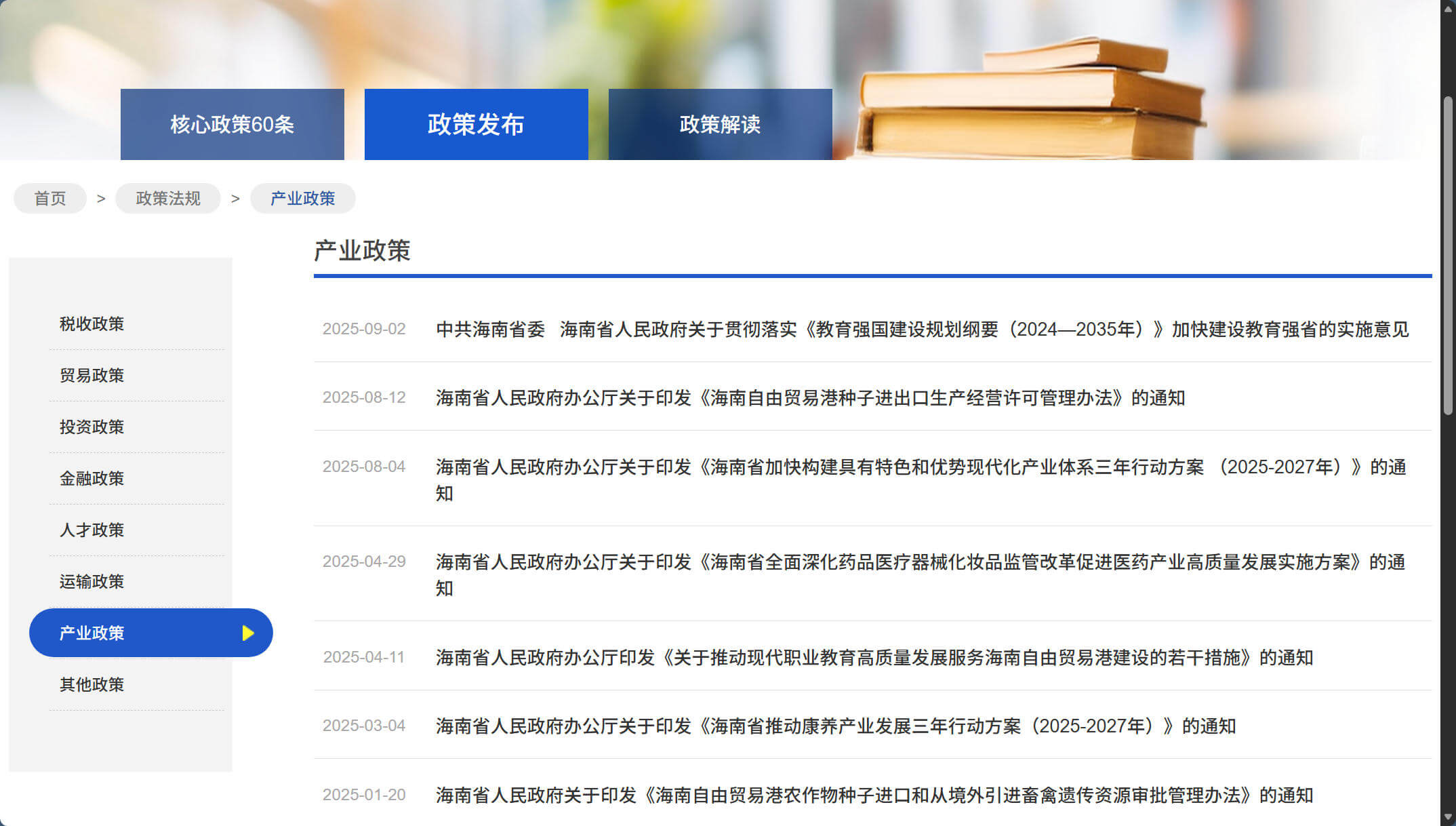Switch to the 政策解读 tab
The height and width of the screenshot is (826, 1456).
(720, 125)
